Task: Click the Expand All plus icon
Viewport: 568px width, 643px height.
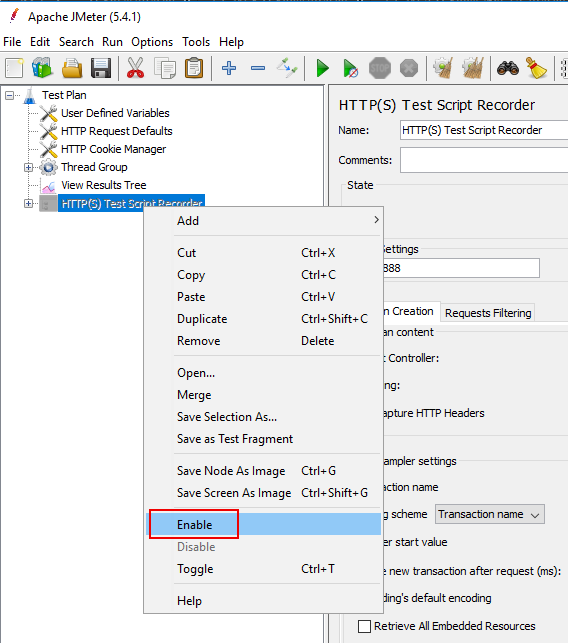Action: pos(229,68)
